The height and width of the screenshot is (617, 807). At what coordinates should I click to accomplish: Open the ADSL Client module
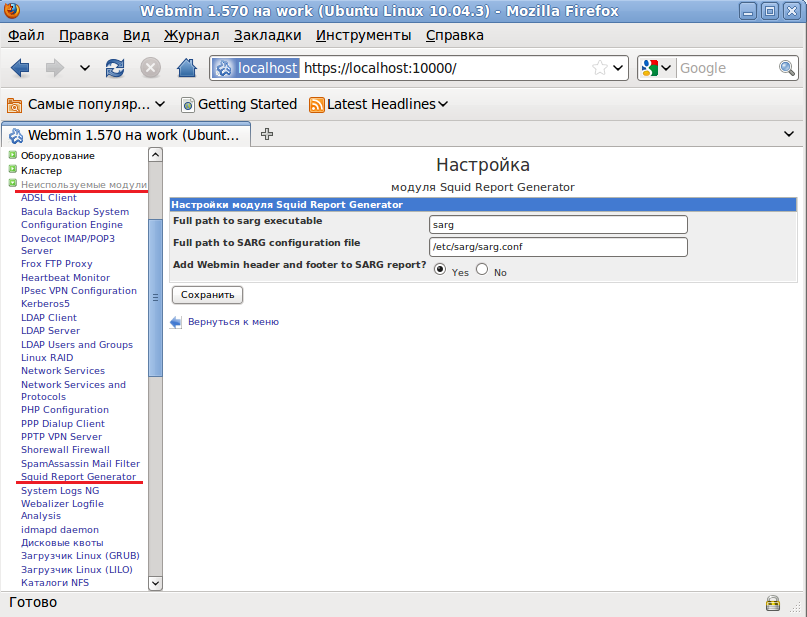(49, 198)
